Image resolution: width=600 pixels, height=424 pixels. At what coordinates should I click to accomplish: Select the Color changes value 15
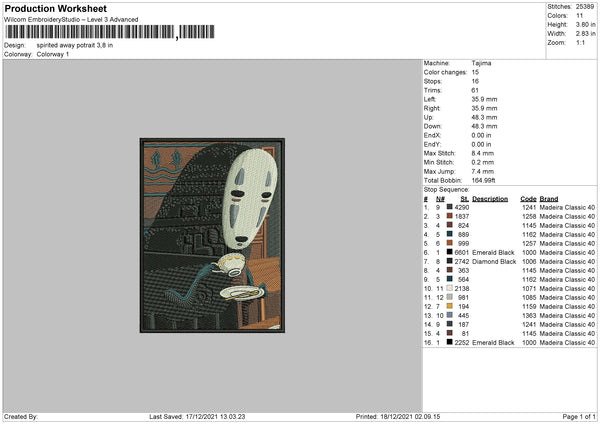[475, 72]
